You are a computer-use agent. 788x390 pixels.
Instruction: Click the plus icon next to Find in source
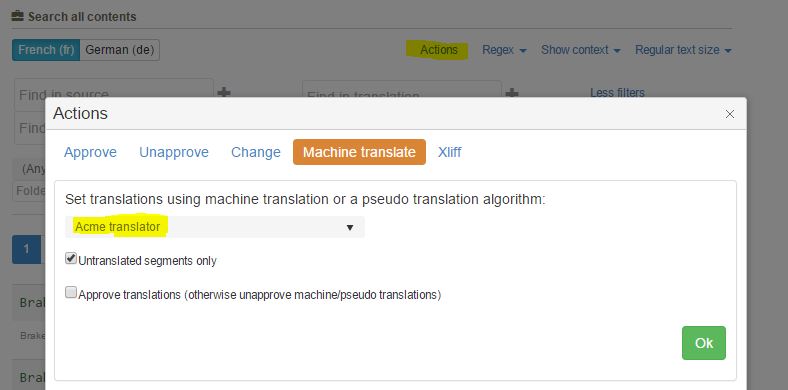(x=224, y=92)
